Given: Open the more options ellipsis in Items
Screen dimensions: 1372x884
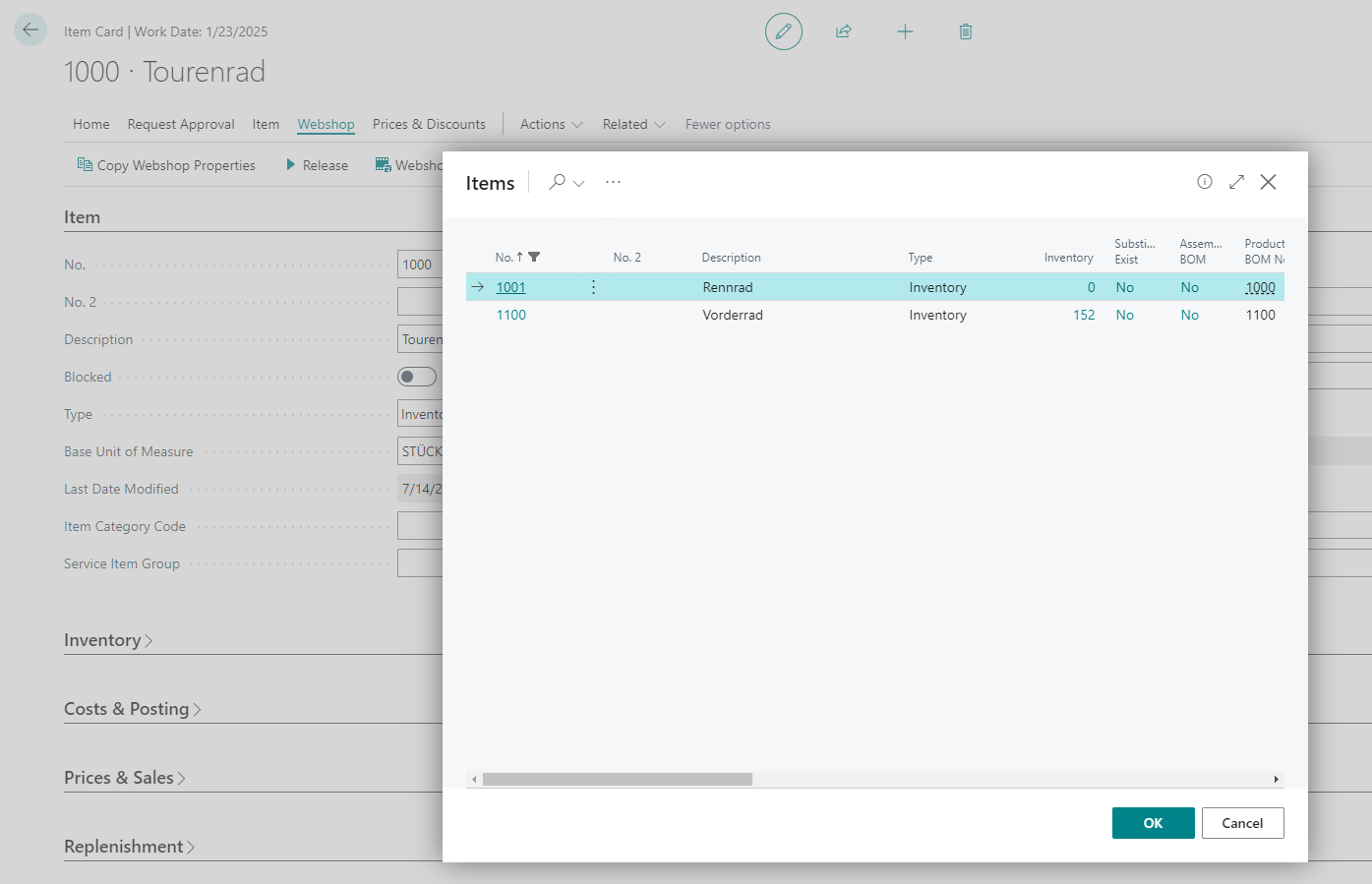Looking at the screenshot, I should coord(613,182).
